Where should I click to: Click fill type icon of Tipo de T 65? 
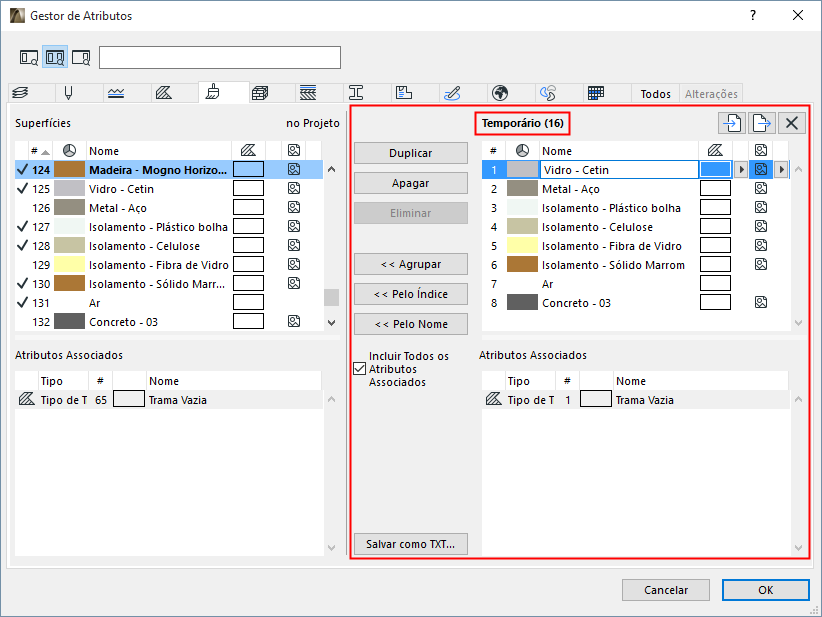(27, 399)
